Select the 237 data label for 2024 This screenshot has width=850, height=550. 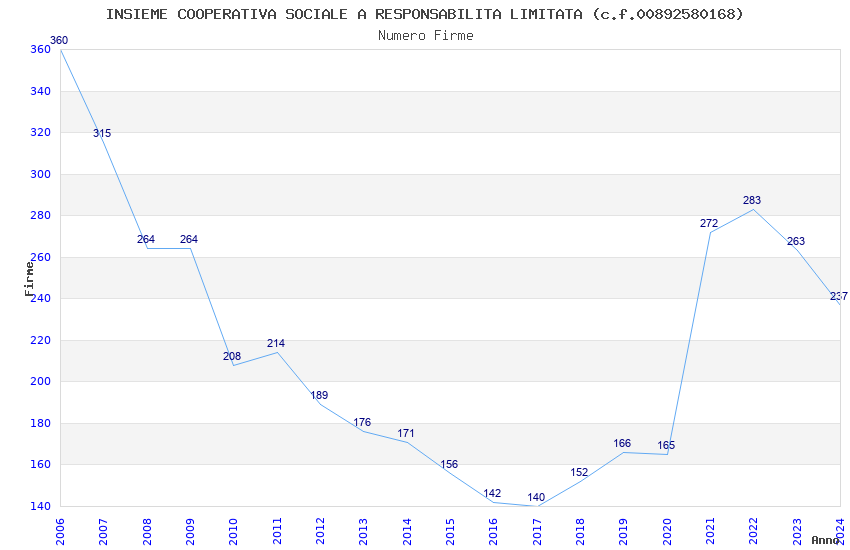point(839,296)
